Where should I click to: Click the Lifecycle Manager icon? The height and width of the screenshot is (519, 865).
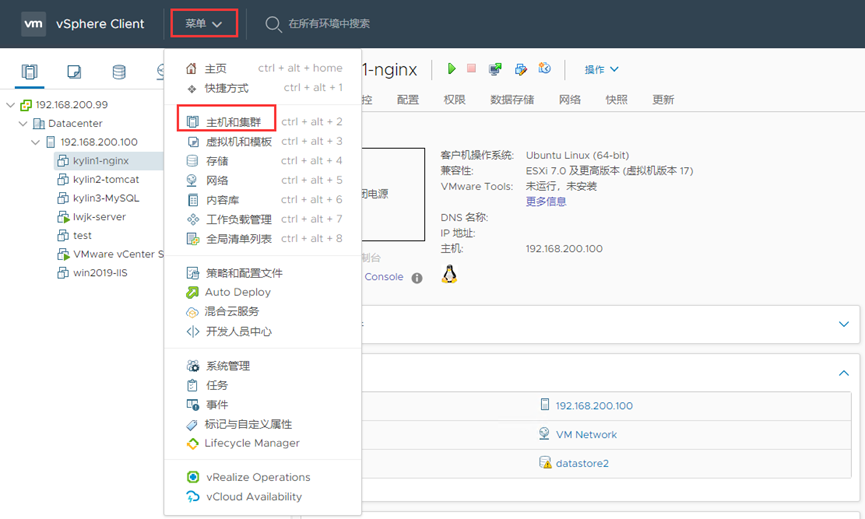click(x=192, y=443)
